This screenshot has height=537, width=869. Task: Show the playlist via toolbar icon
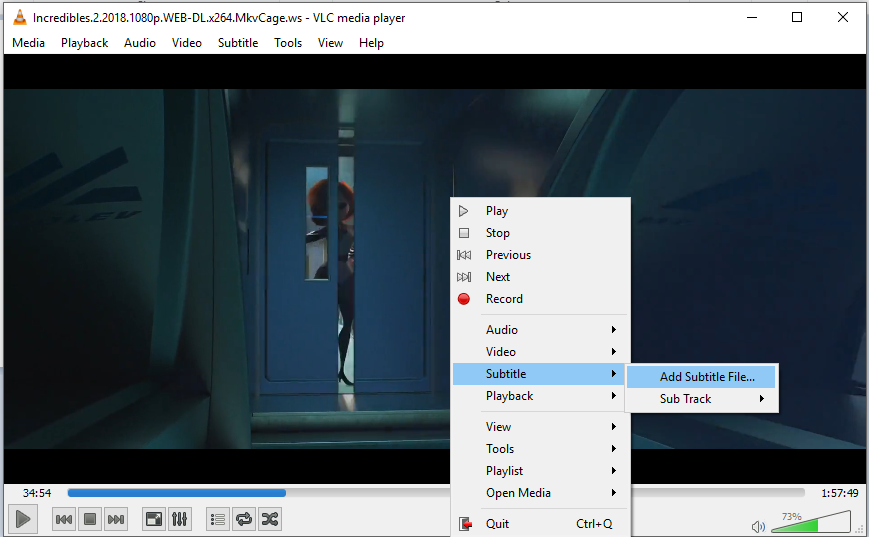pyautogui.click(x=218, y=519)
